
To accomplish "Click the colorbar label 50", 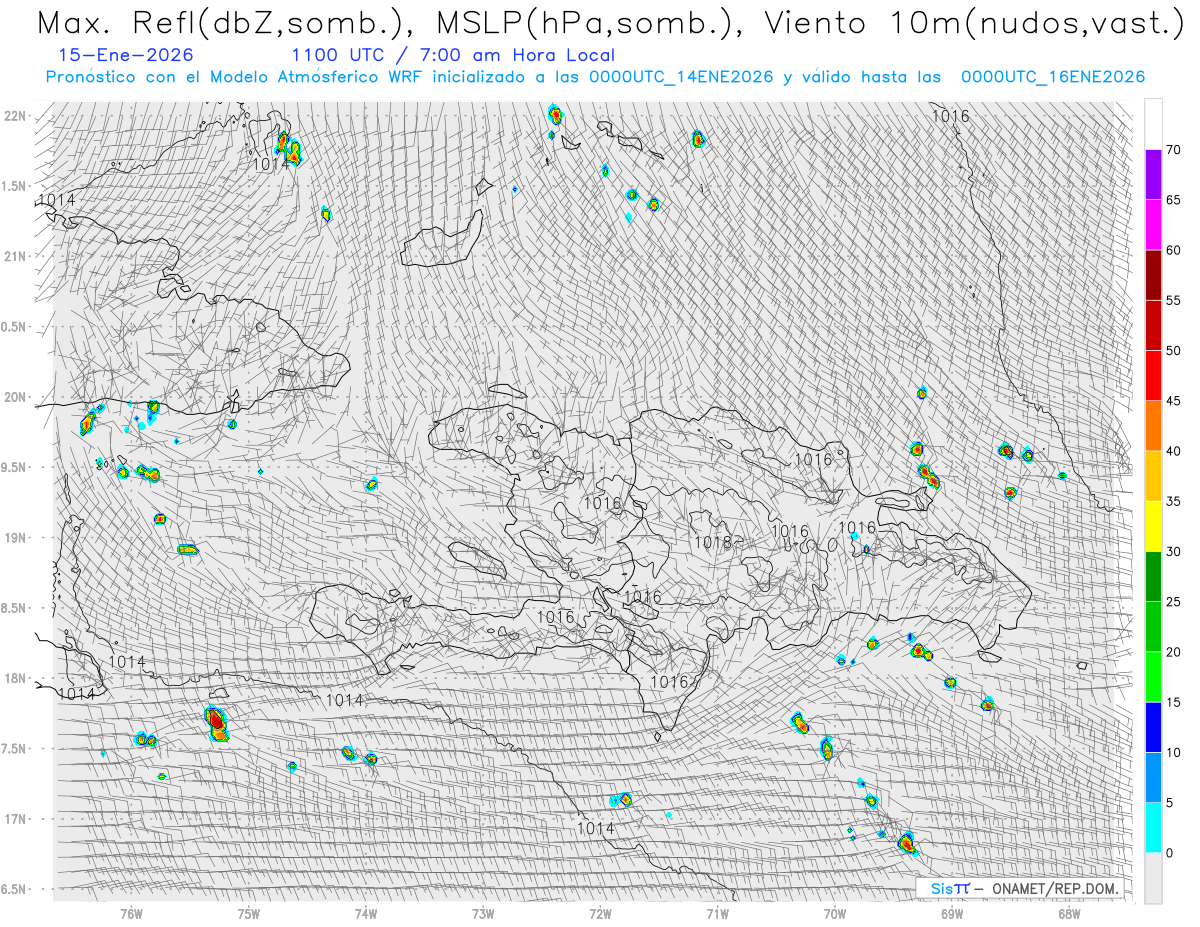I will [1173, 351].
